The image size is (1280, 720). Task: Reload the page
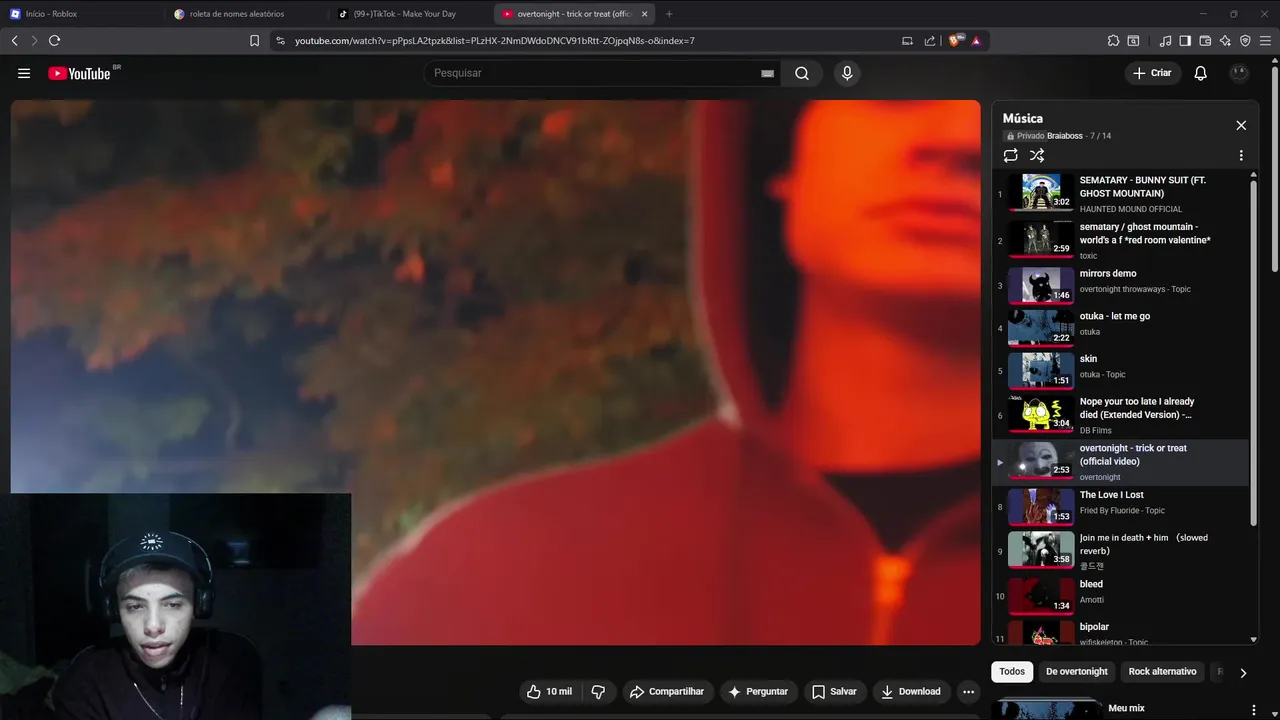[x=54, y=41]
